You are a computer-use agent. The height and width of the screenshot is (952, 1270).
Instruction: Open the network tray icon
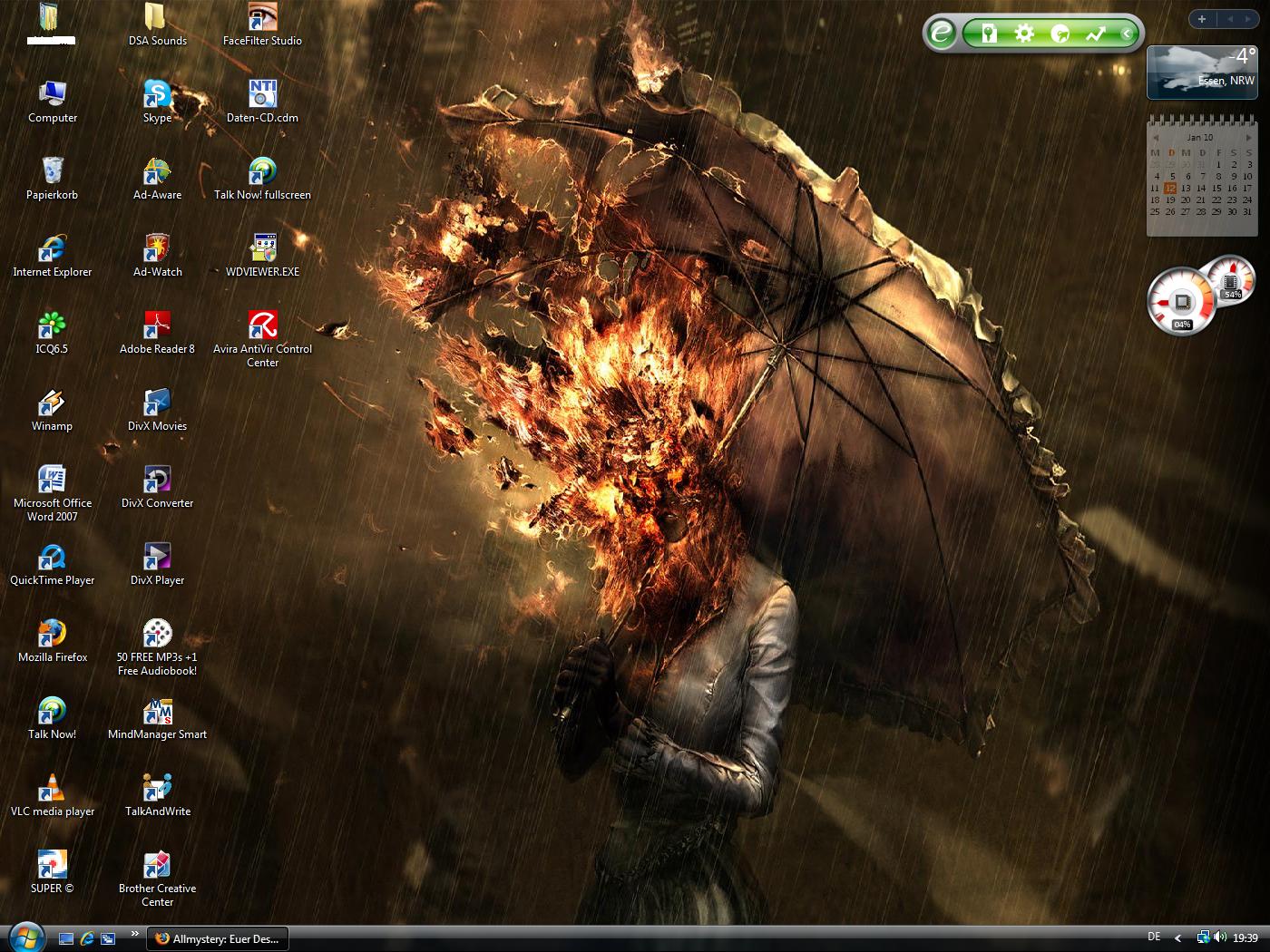tap(1203, 937)
